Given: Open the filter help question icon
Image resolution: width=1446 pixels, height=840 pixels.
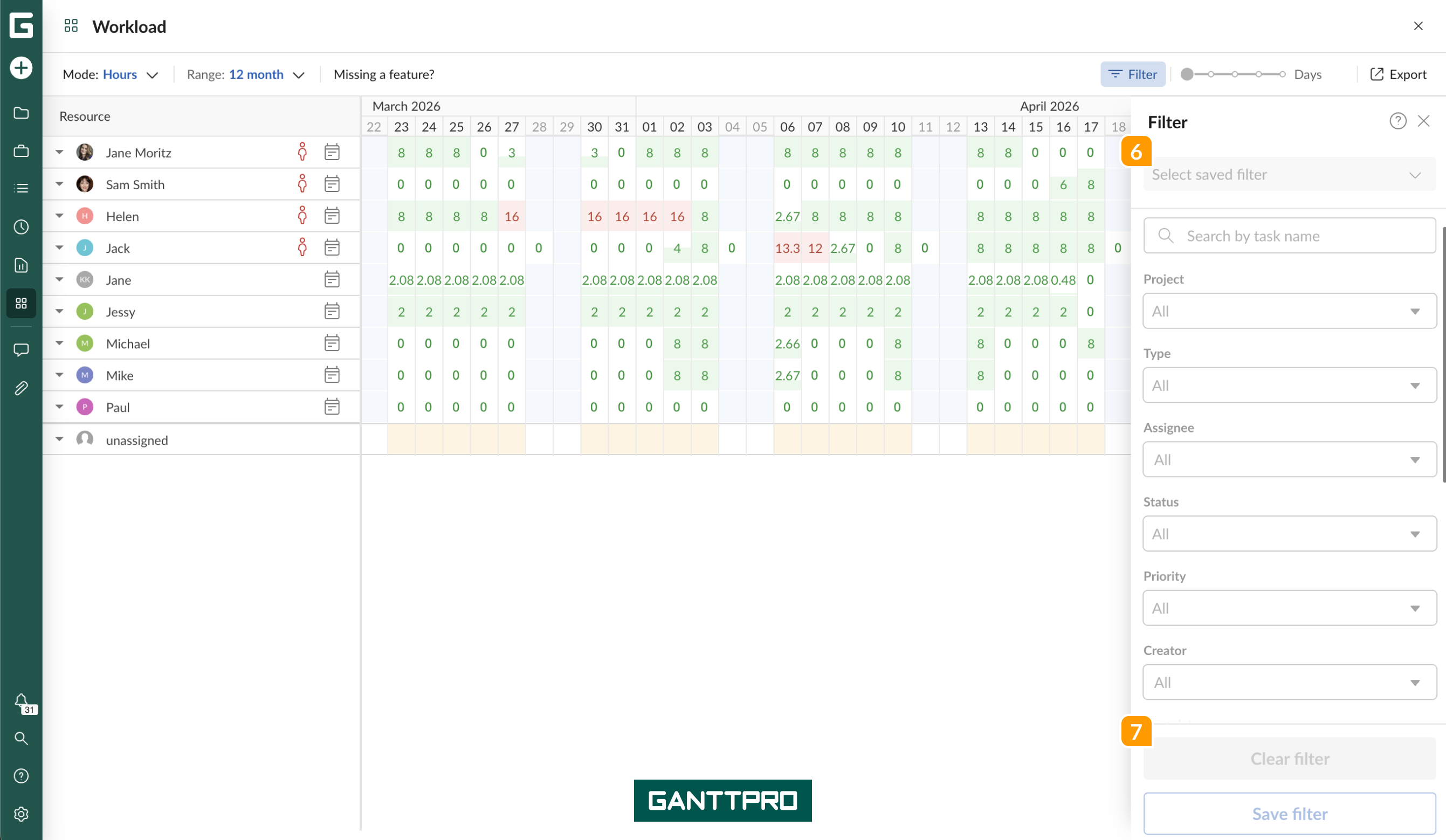Looking at the screenshot, I should 1398,121.
